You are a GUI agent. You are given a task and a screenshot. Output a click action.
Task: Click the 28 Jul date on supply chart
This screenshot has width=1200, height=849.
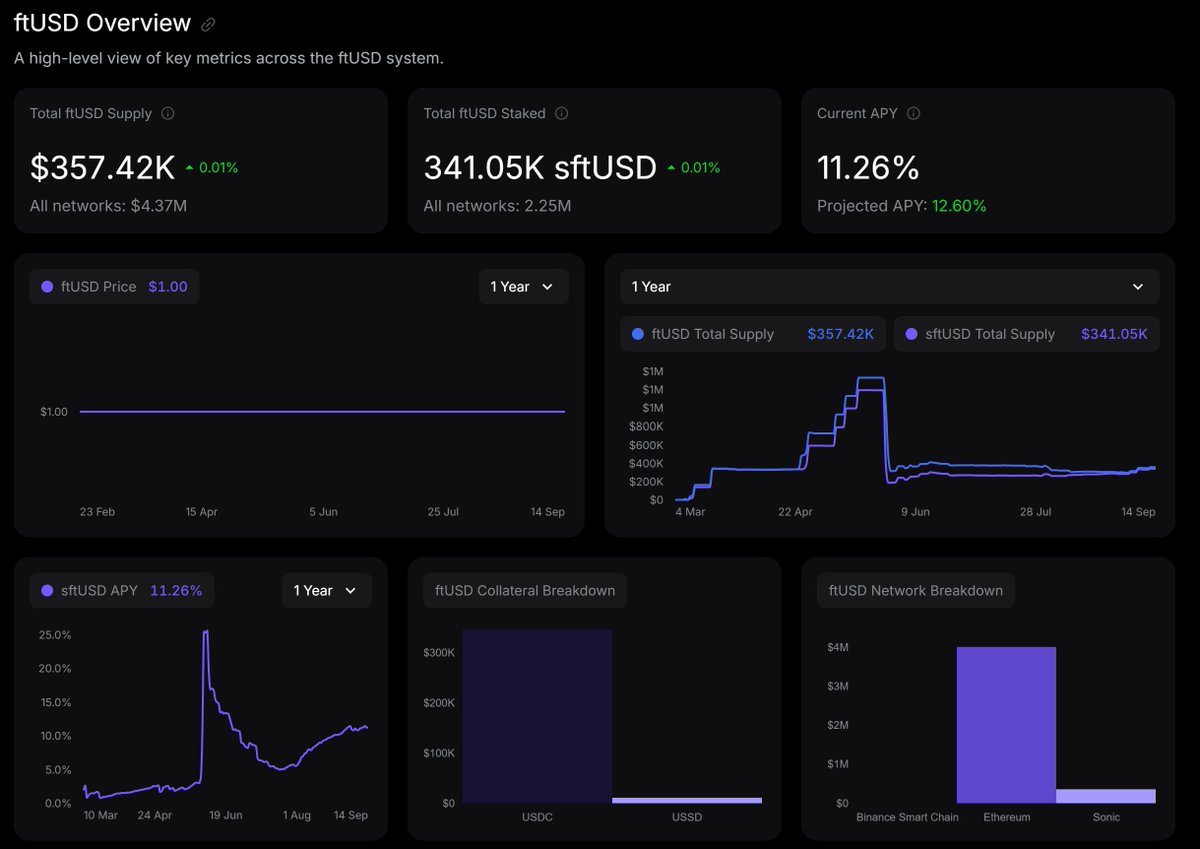coord(1036,512)
